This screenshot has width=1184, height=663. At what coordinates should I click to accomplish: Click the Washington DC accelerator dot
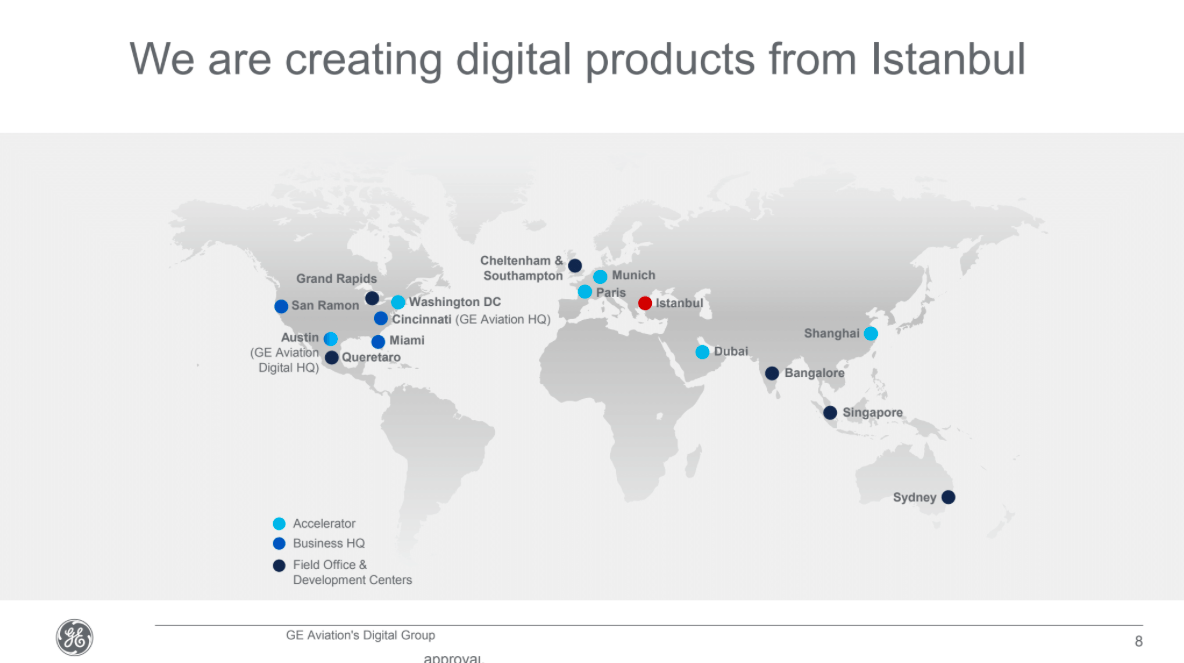pos(398,302)
